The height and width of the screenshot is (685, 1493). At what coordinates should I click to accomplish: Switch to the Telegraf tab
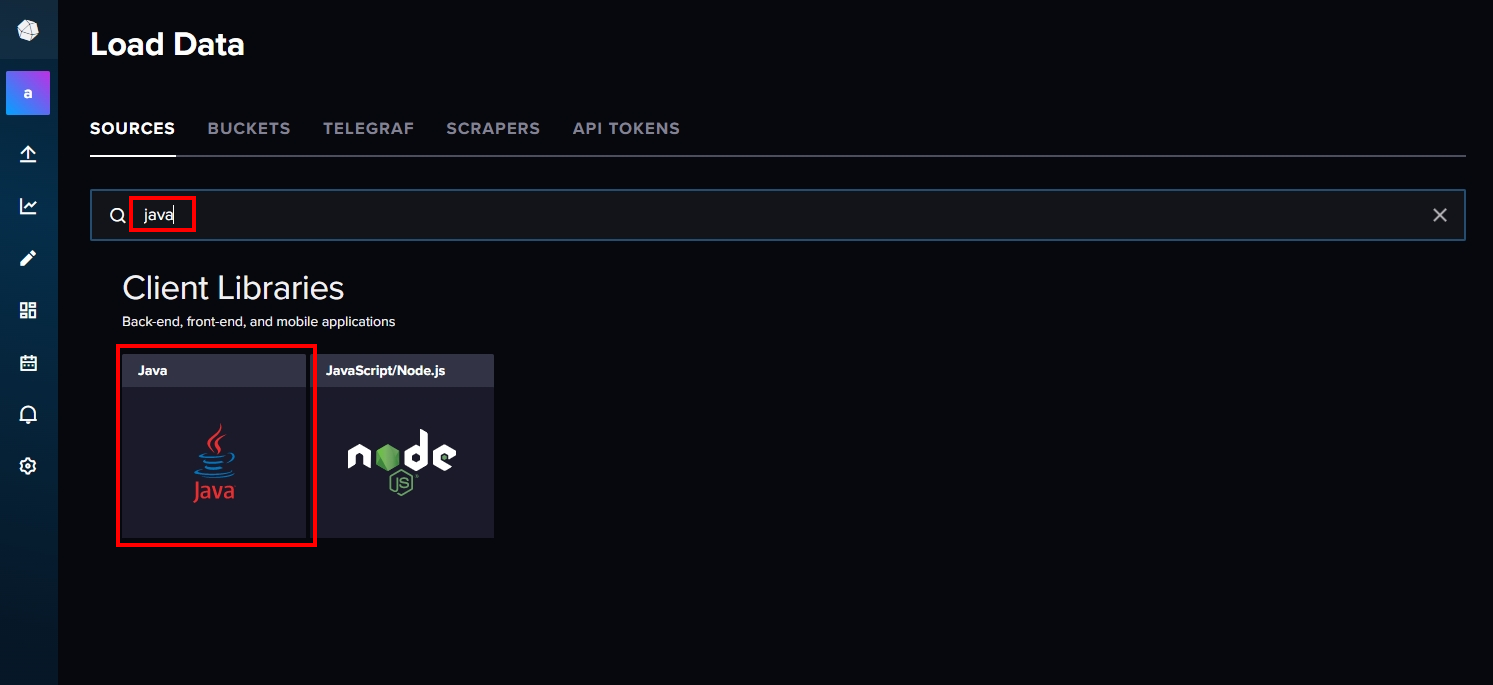pos(368,129)
